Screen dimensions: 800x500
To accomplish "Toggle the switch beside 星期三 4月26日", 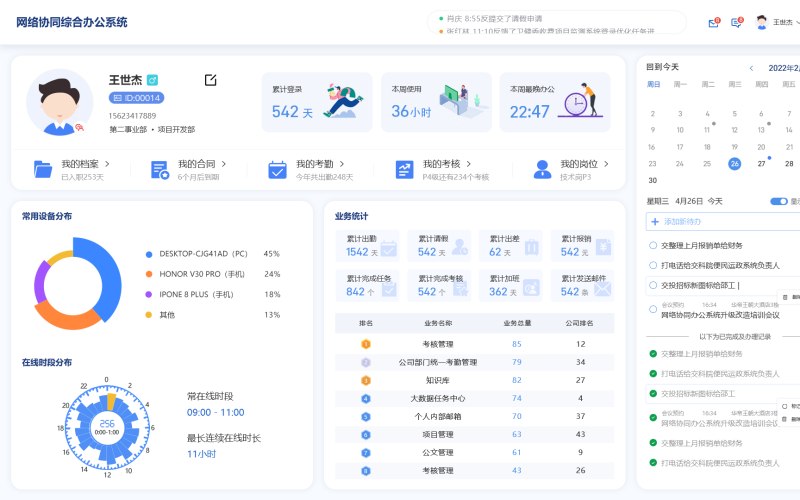I will pyautogui.click(x=779, y=202).
